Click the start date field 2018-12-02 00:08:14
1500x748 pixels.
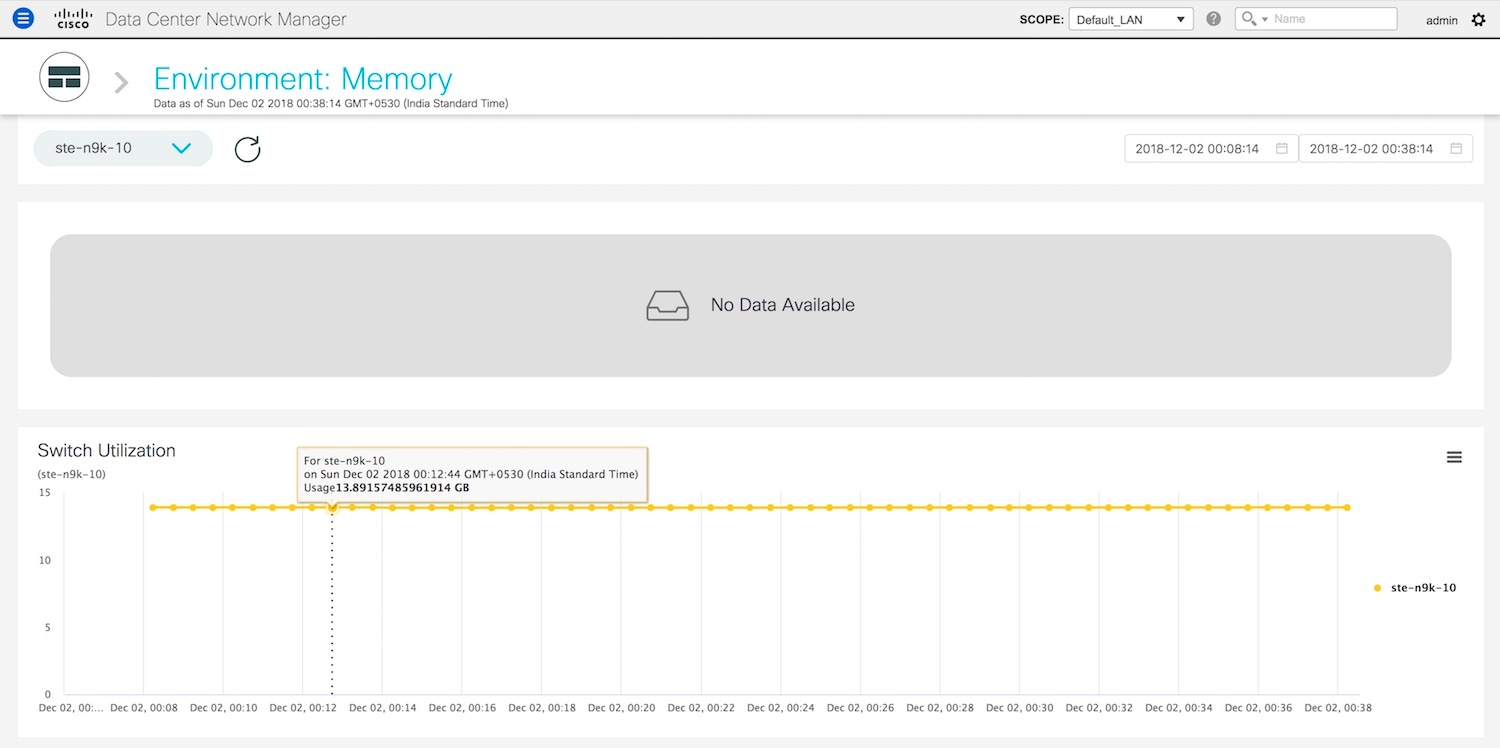point(1197,149)
